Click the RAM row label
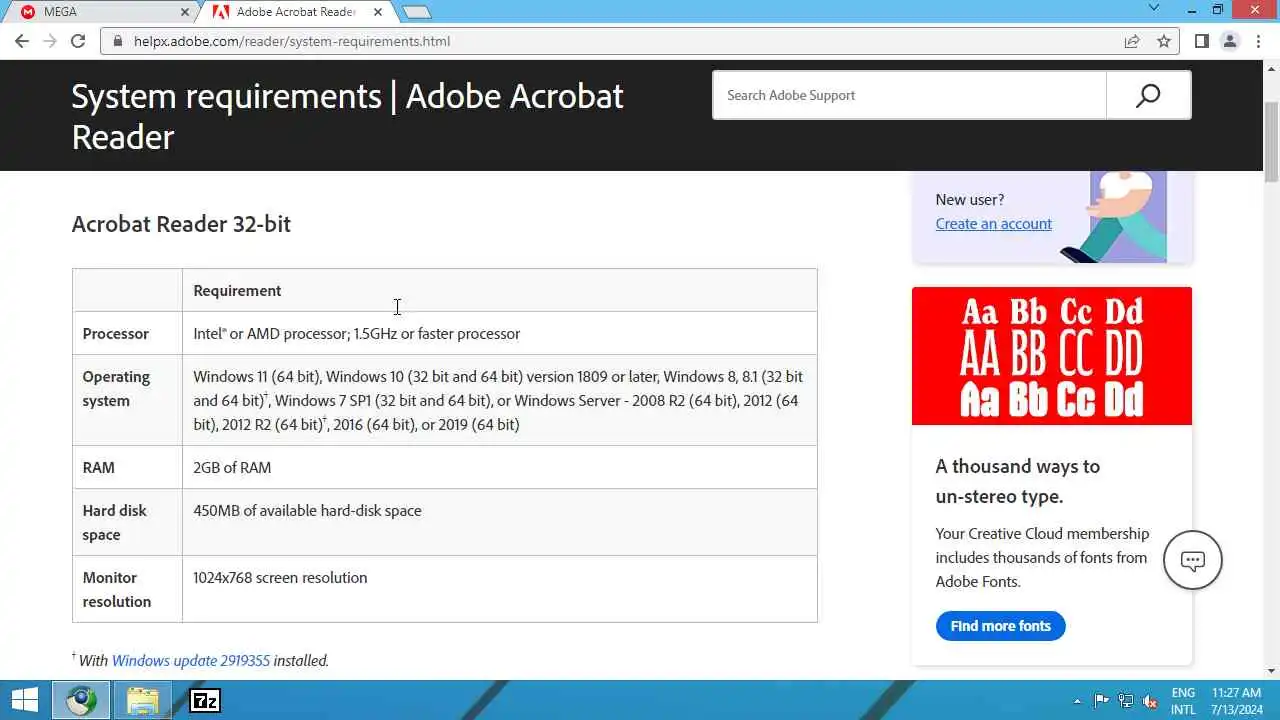 tap(99, 467)
